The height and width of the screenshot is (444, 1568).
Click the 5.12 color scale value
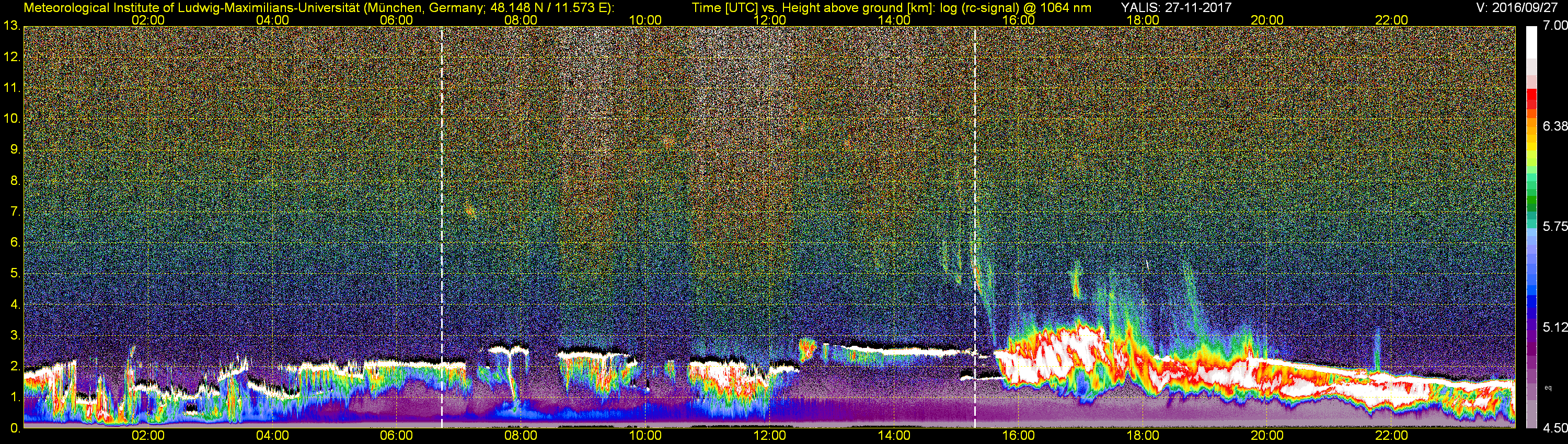click(x=1554, y=327)
